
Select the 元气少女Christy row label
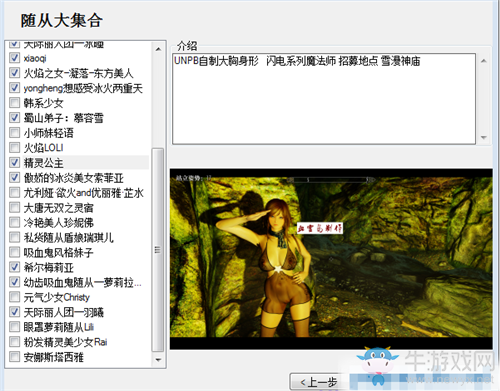pos(57,297)
